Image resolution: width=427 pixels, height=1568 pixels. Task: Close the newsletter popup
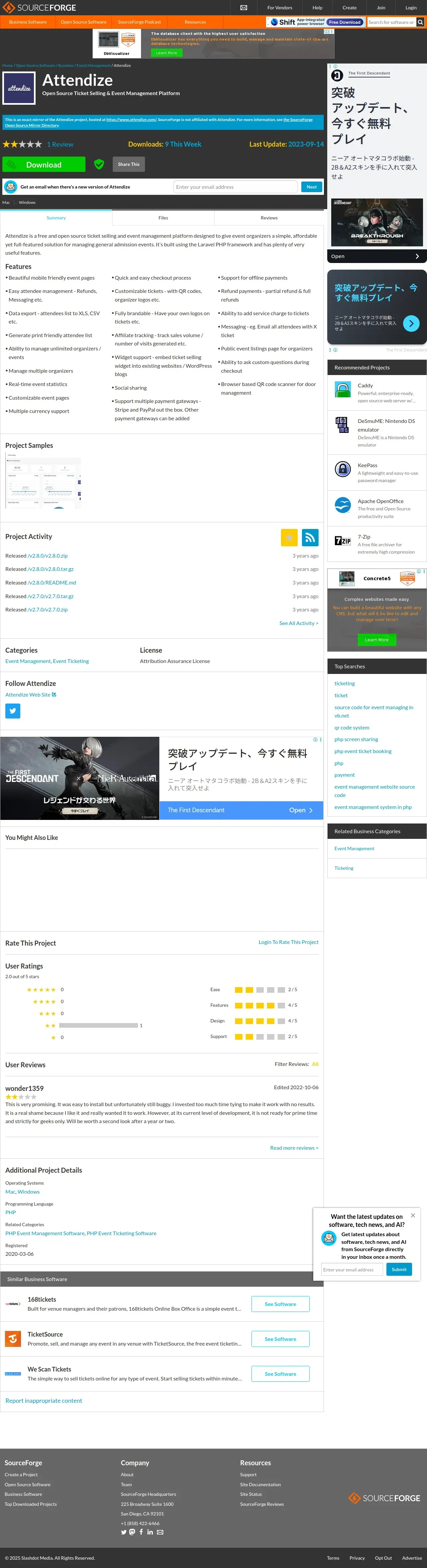coord(413,1215)
